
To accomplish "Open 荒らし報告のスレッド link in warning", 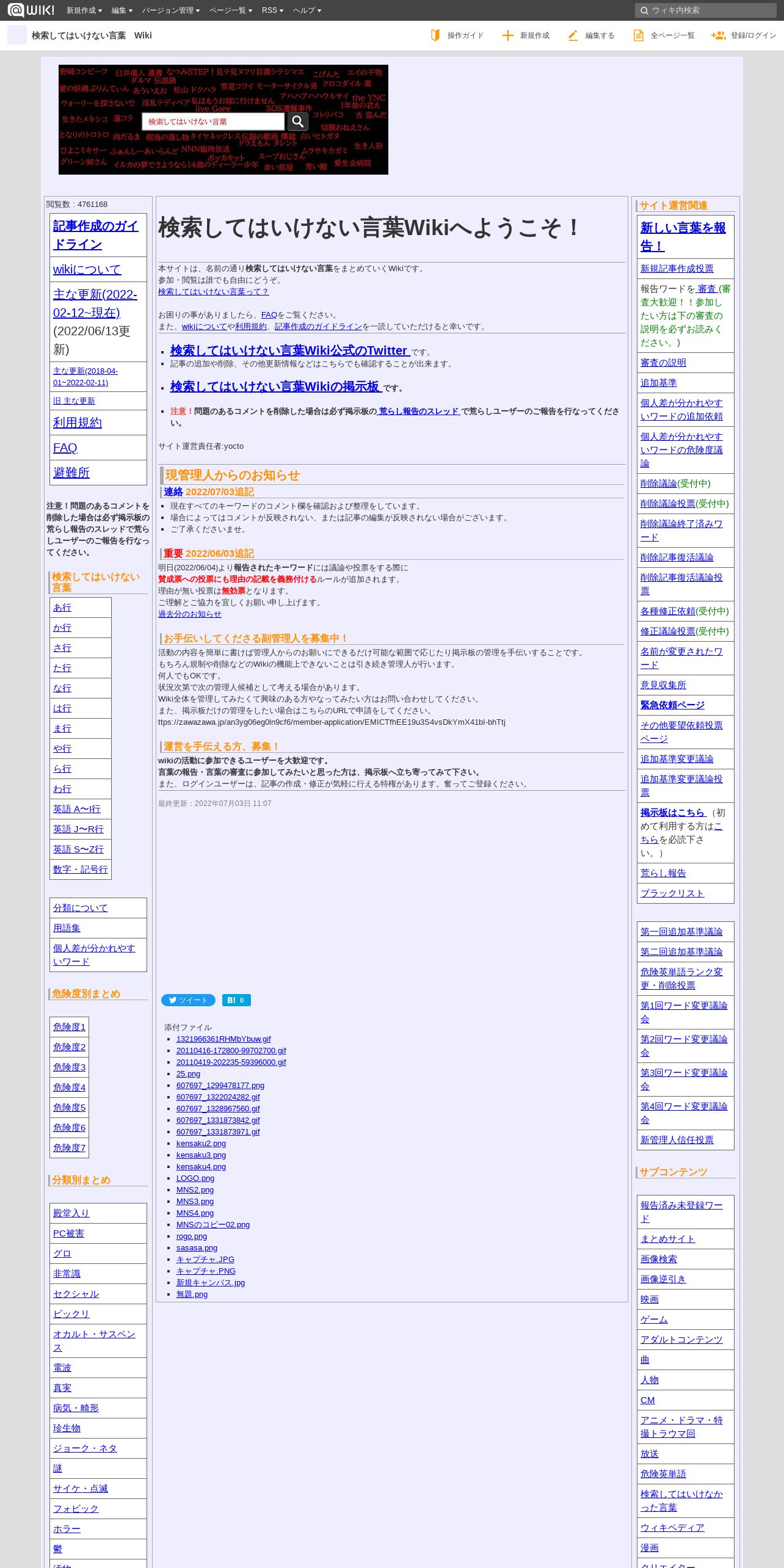I will tap(418, 412).
